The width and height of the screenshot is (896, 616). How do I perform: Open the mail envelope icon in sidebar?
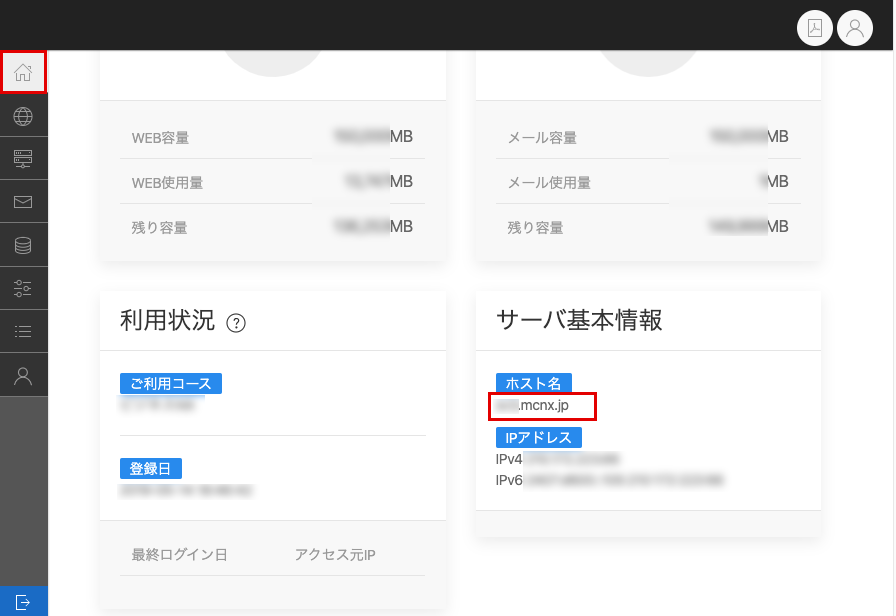23,202
